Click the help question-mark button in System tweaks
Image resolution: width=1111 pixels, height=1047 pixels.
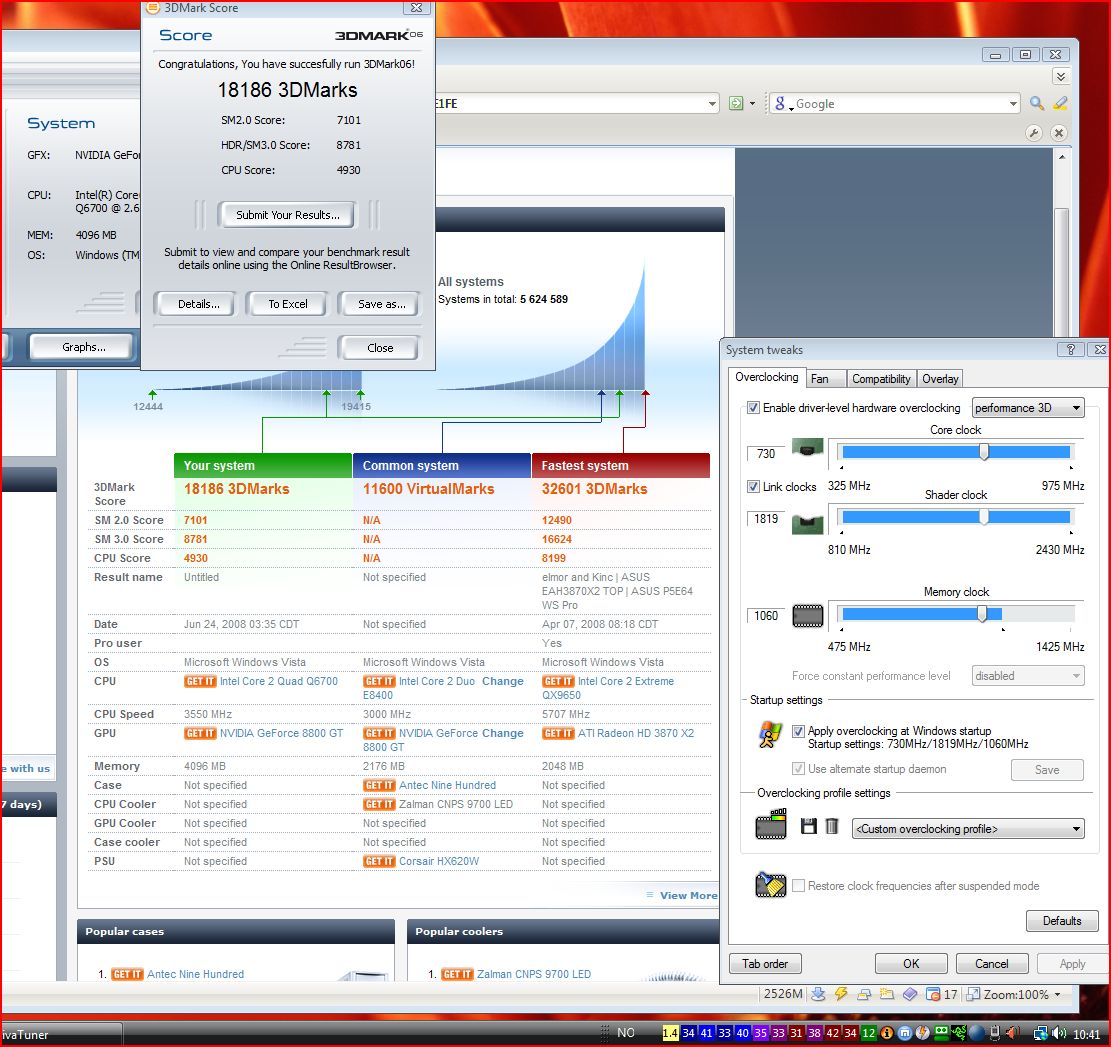pos(1071,349)
